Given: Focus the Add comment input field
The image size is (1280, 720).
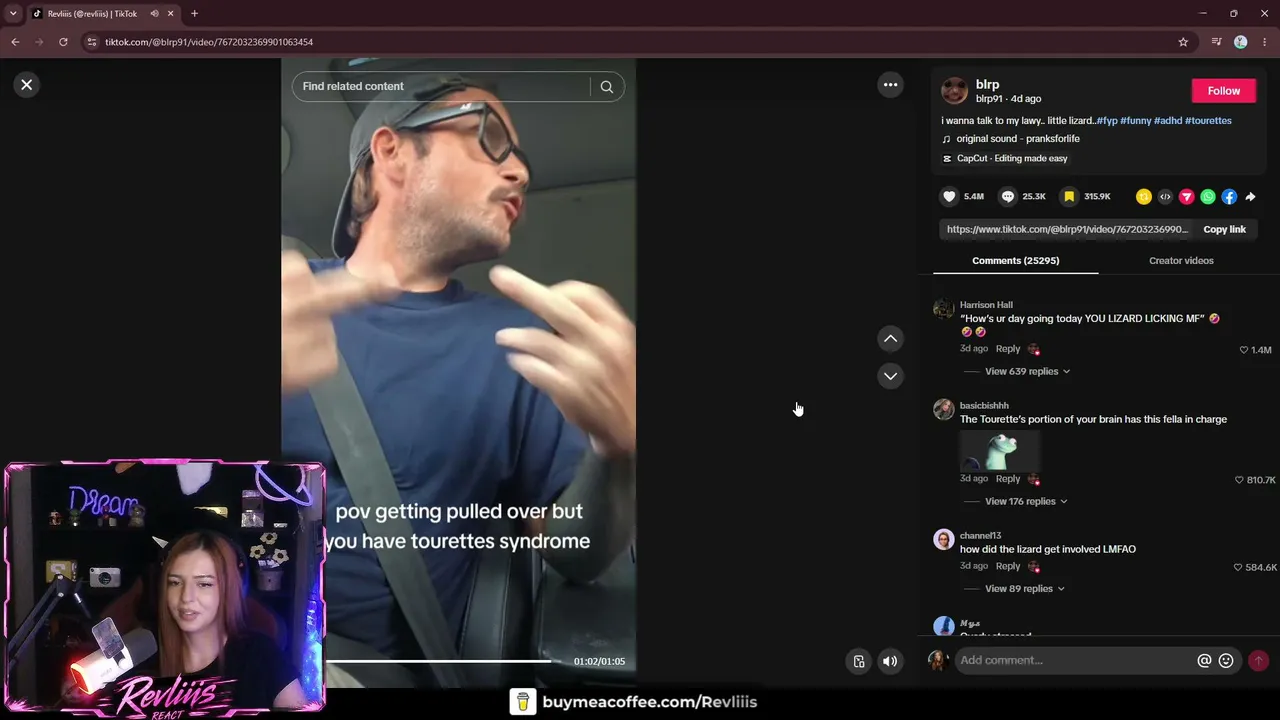Looking at the screenshot, I should (x=1075, y=661).
